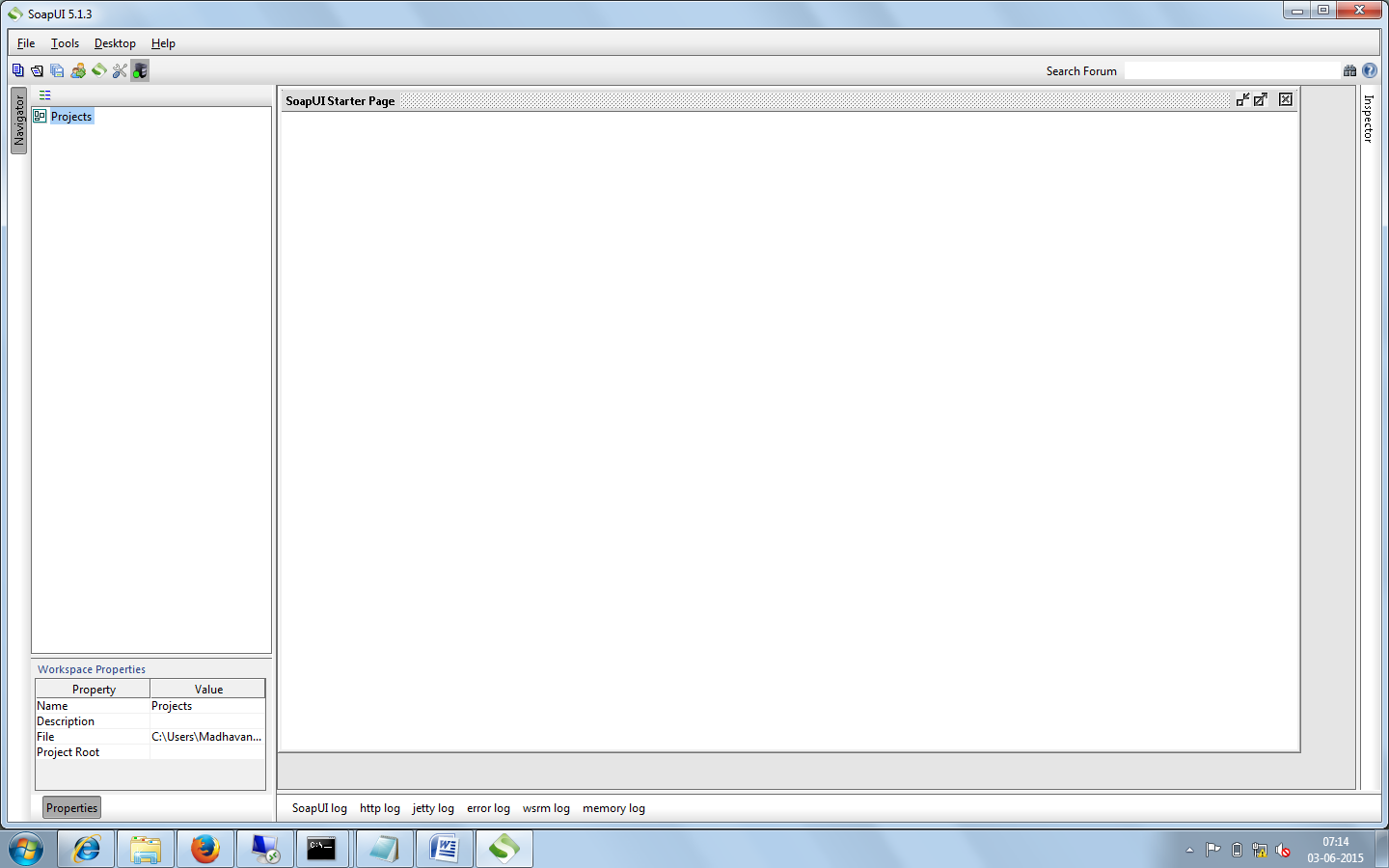The height and width of the screenshot is (868, 1389).
Task: Click the Projects workspace tree icon
Action: pos(40,116)
